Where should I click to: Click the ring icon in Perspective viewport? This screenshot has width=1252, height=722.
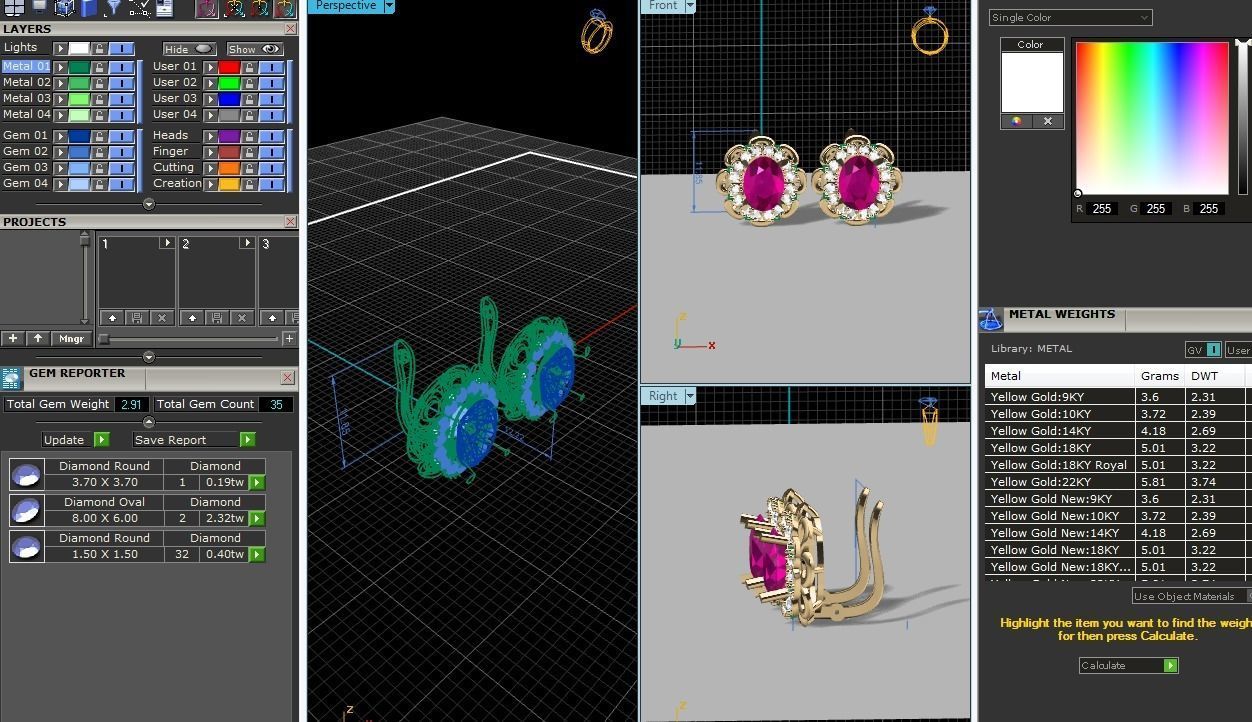coord(596,32)
